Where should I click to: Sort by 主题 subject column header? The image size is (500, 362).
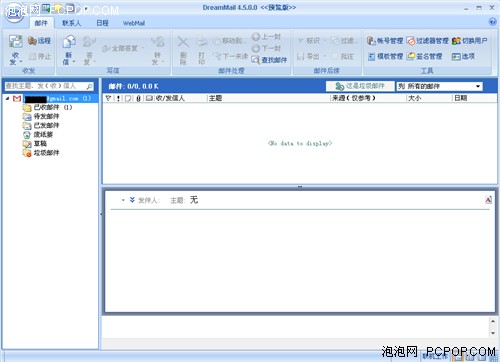point(268,98)
